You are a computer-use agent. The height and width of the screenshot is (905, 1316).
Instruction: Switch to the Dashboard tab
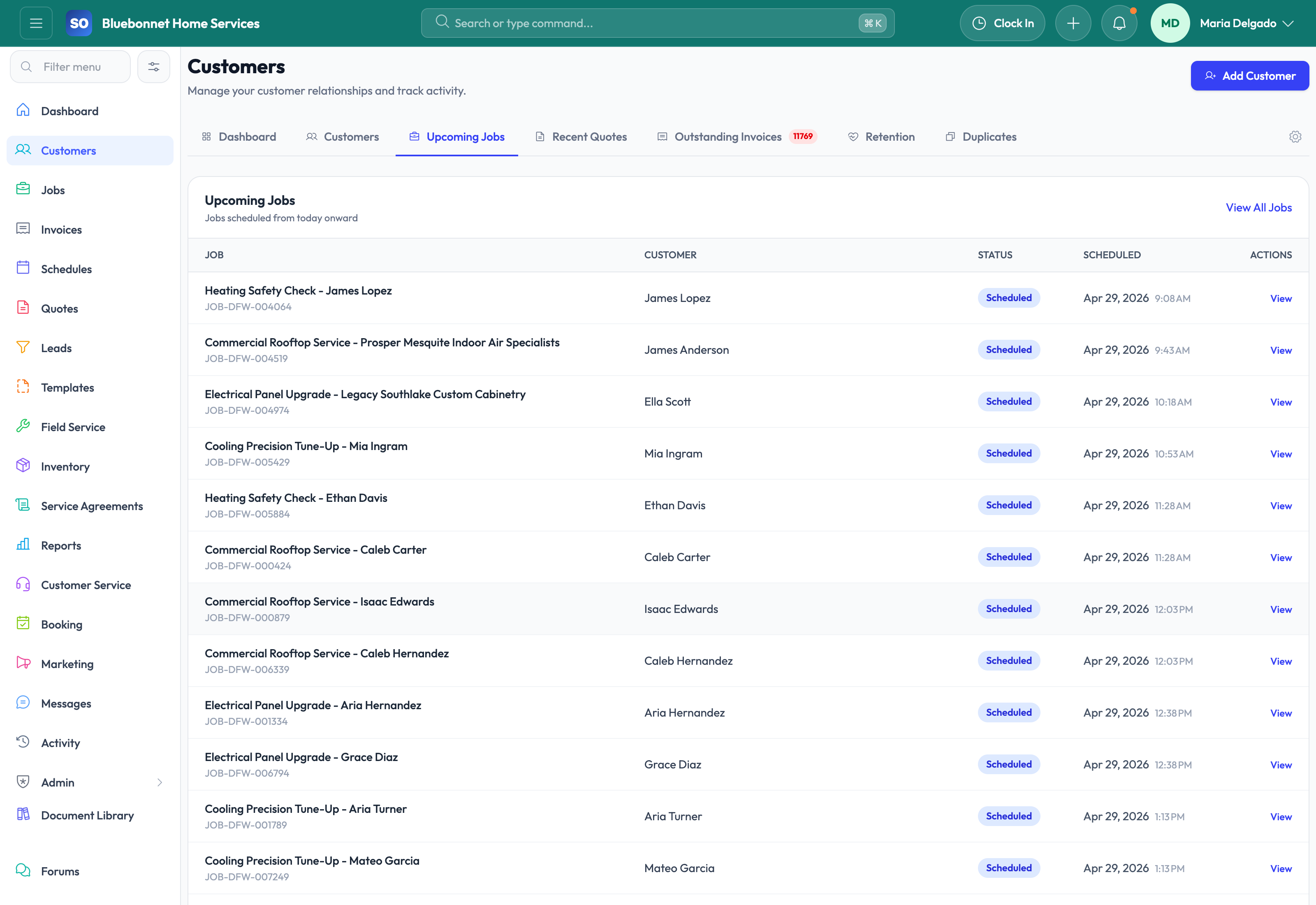[239, 137]
